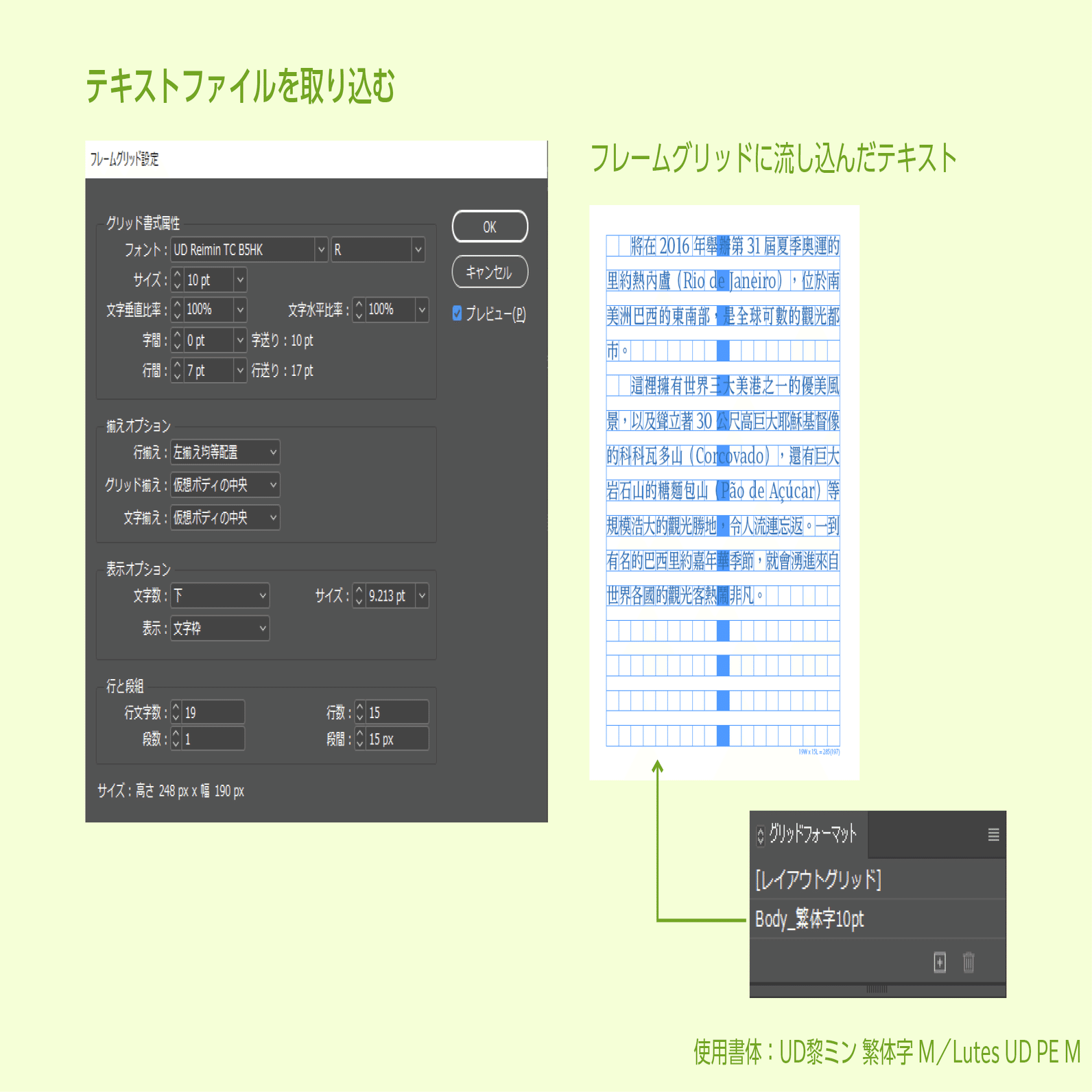Image resolution: width=1092 pixels, height=1092 pixels.
Task: Click the text frame grid containing 將在 2016 年
Action: pyautogui.click(x=723, y=490)
